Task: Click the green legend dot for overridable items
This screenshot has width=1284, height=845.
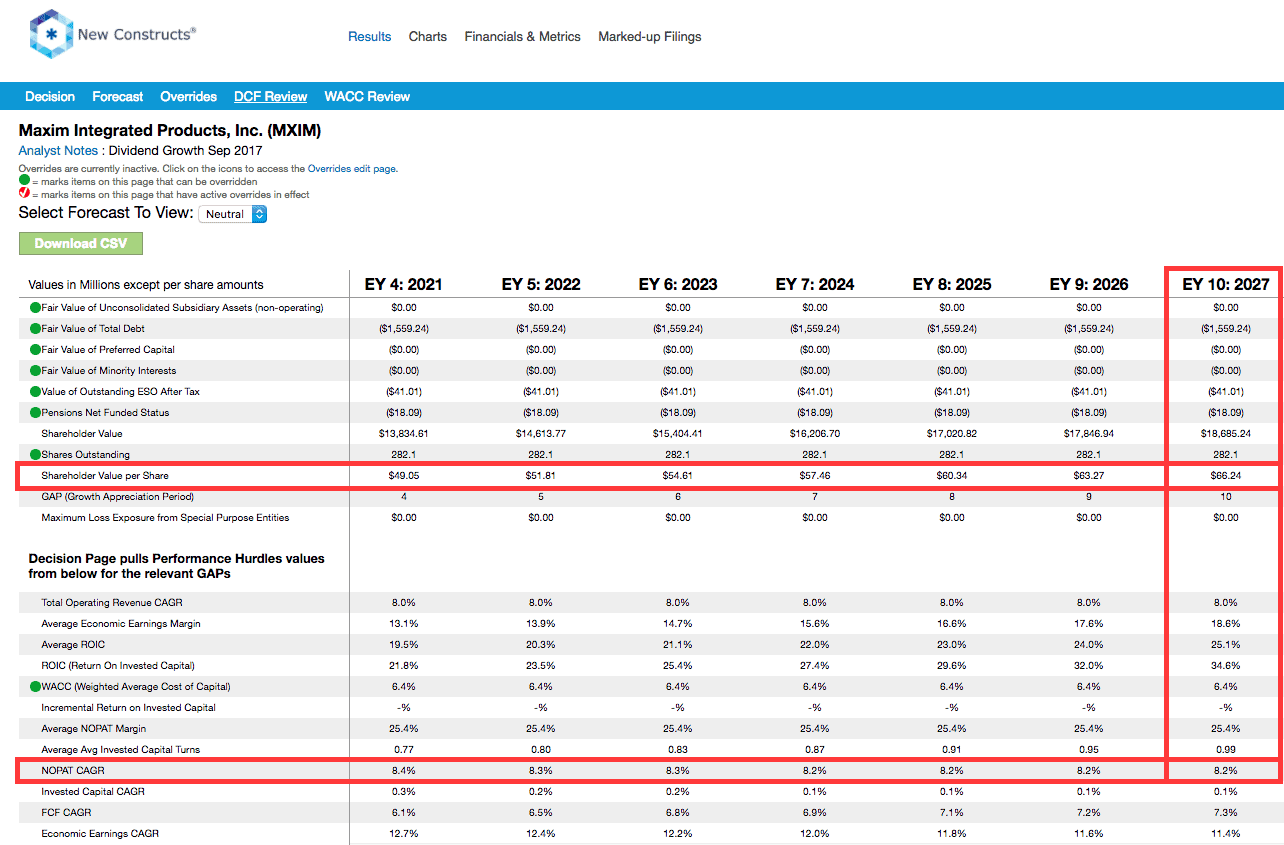Action: pos(24,181)
